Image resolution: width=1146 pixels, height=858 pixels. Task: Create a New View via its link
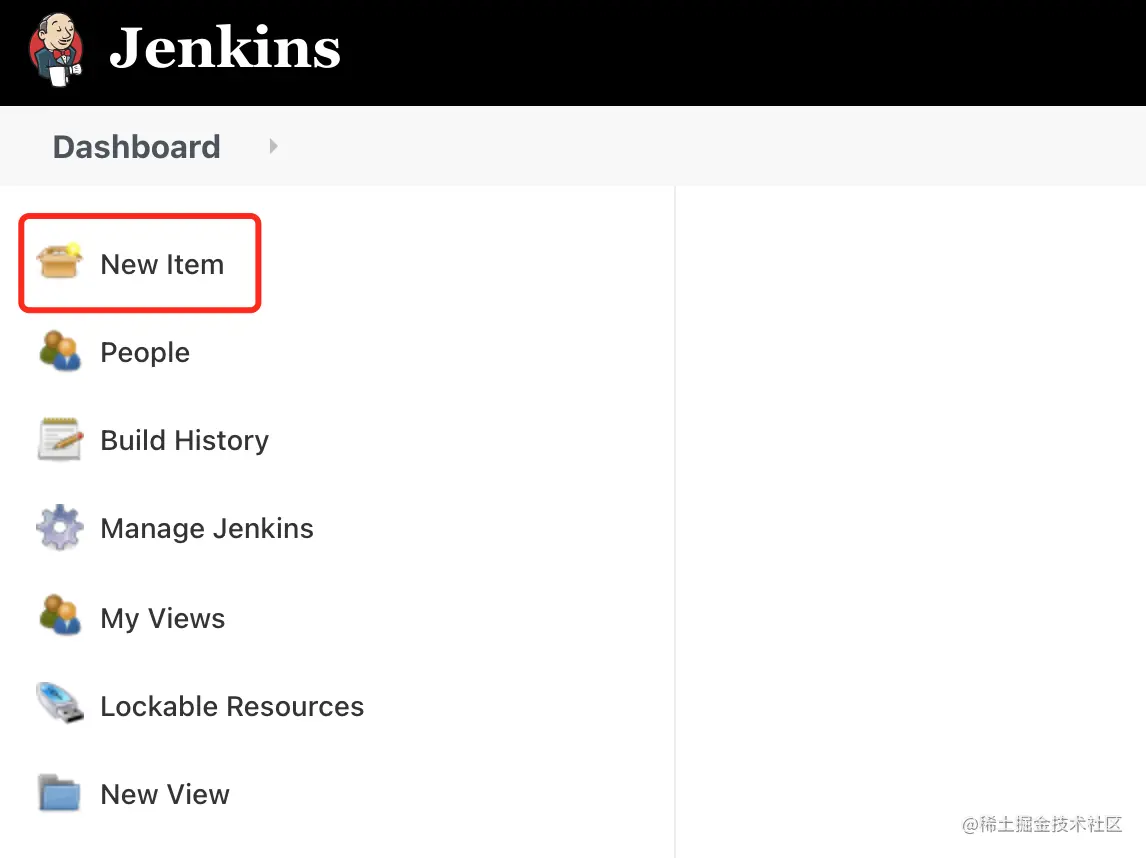165,795
